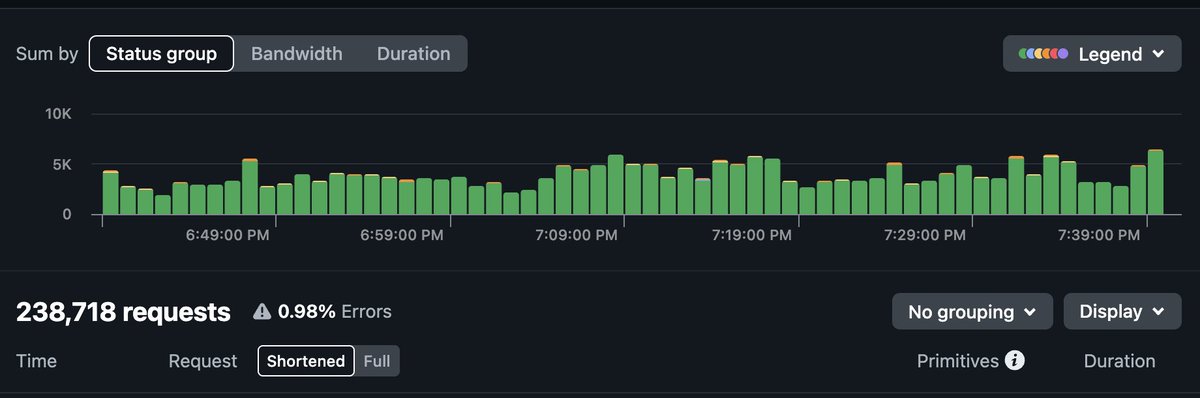The width and height of the screenshot is (1200, 398).
Task: Select Status group sum option
Action: [161, 54]
